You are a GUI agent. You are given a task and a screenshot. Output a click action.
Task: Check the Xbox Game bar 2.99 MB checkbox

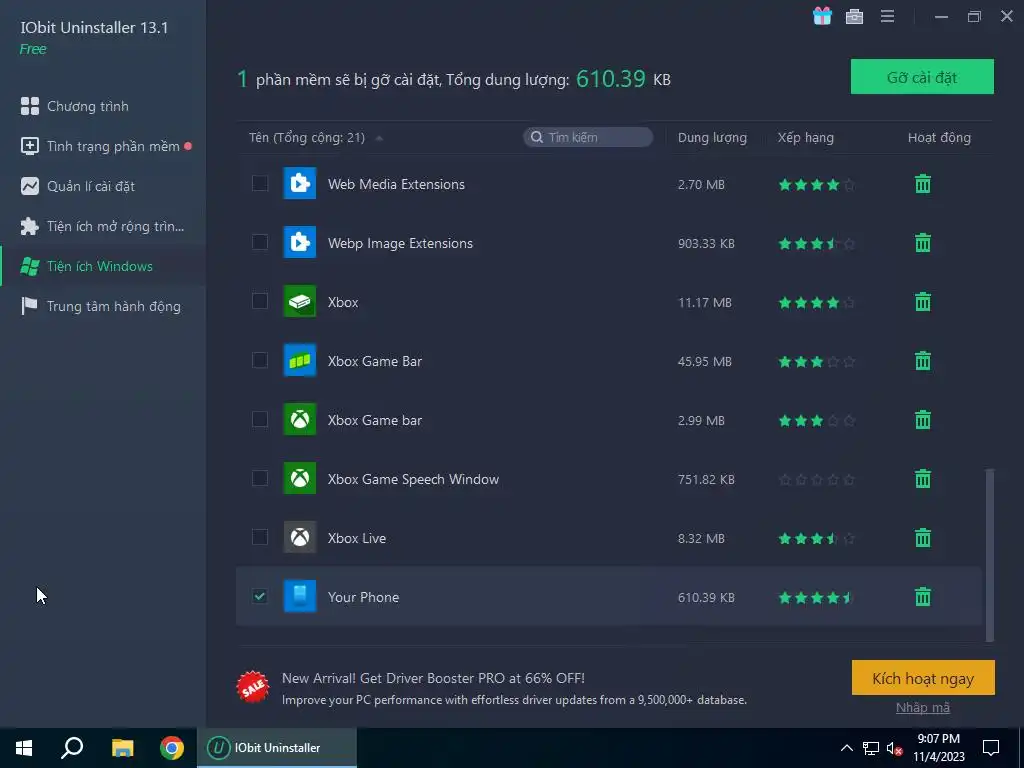point(260,419)
